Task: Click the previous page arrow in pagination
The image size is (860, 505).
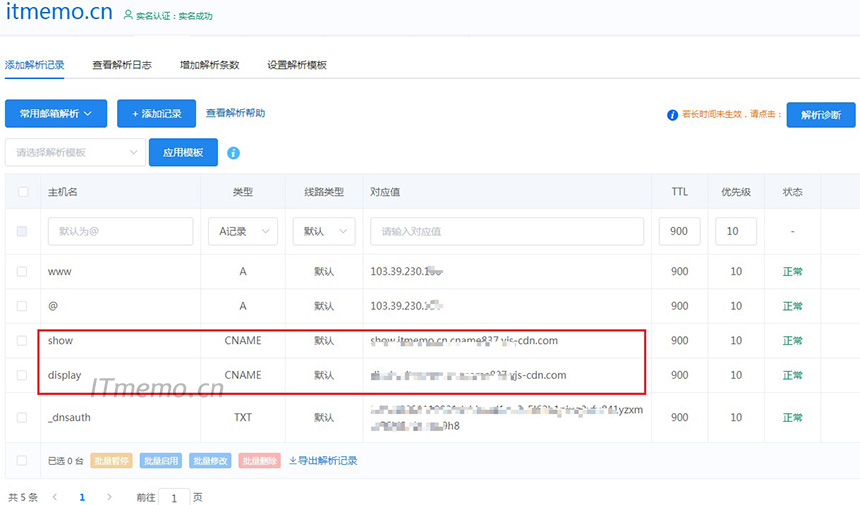Action: pyautogui.click(x=55, y=497)
